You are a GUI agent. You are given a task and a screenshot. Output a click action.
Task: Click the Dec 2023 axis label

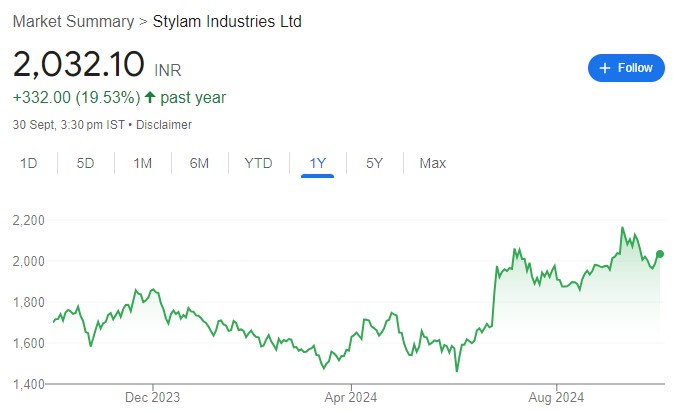click(x=153, y=397)
